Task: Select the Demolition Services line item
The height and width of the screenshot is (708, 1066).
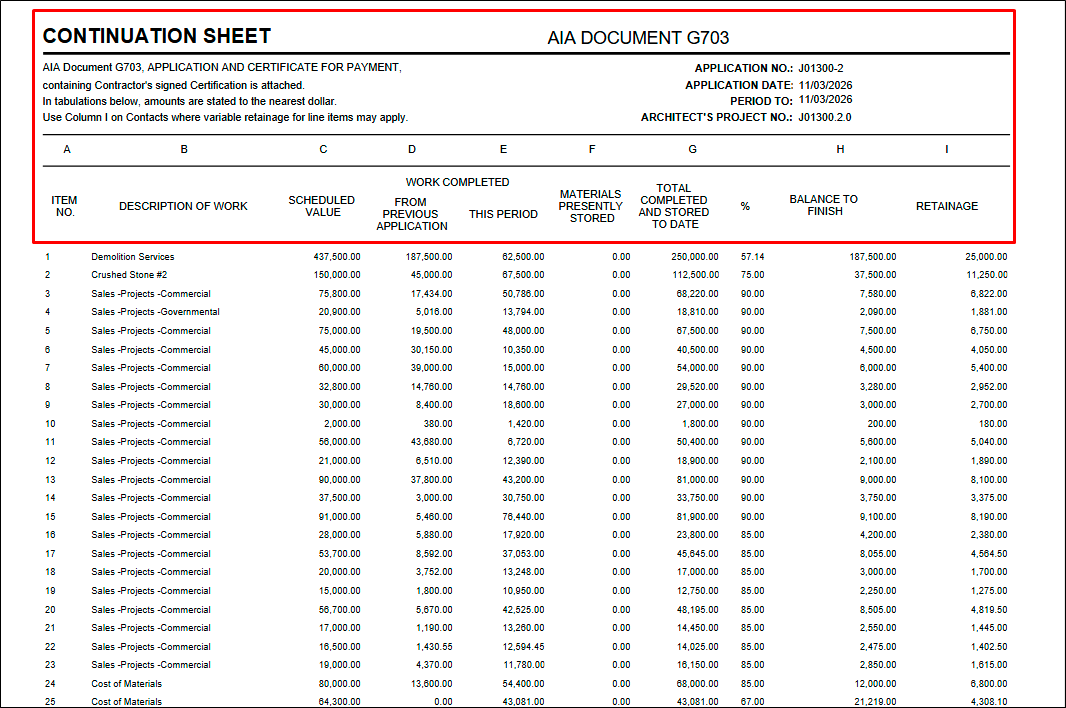Action: 132,257
